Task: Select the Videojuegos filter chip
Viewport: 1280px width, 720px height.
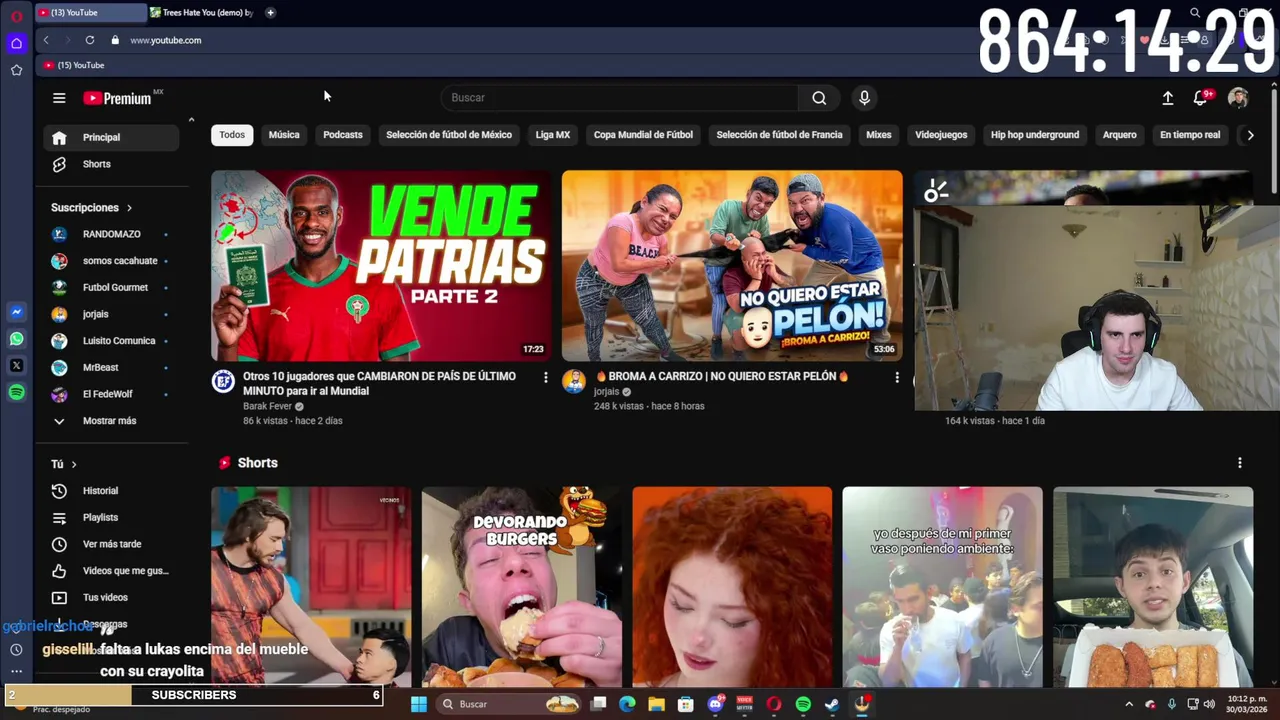Action: click(x=941, y=135)
